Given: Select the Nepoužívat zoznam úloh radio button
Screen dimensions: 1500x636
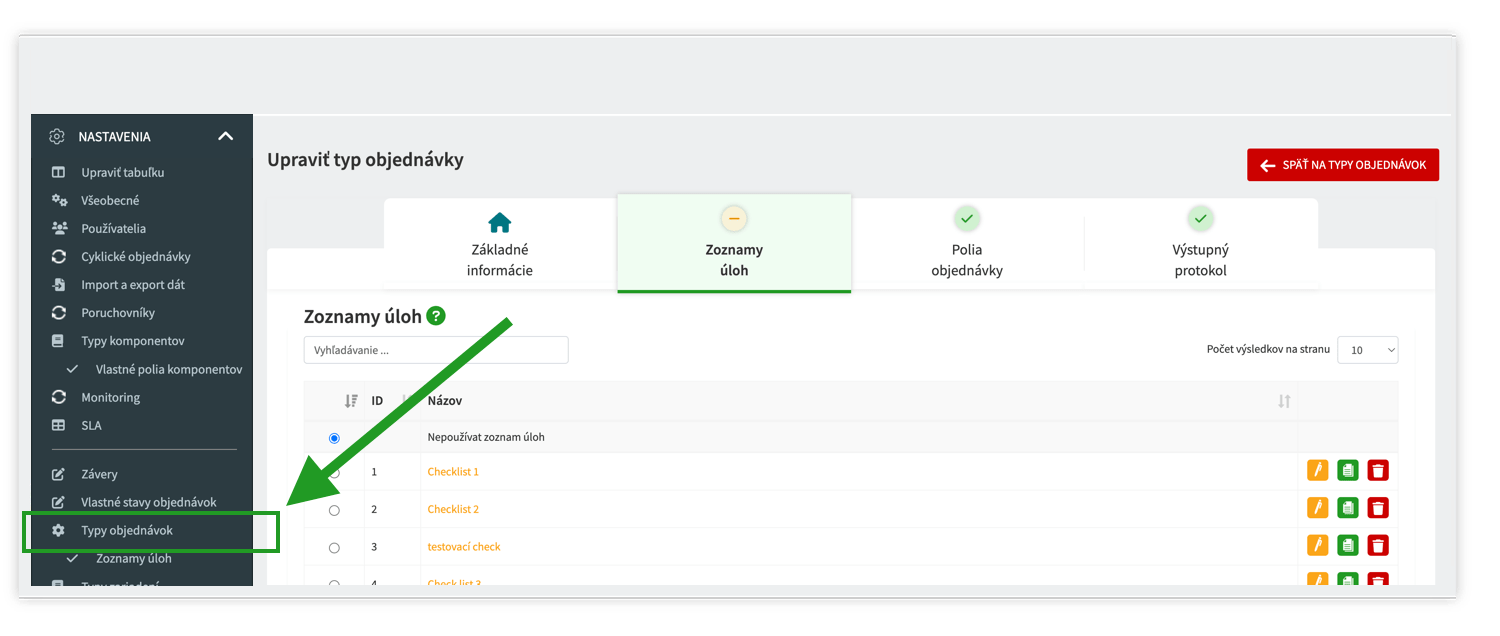Looking at the screenshot, I should pyautogui.click(x=334, y=438).
